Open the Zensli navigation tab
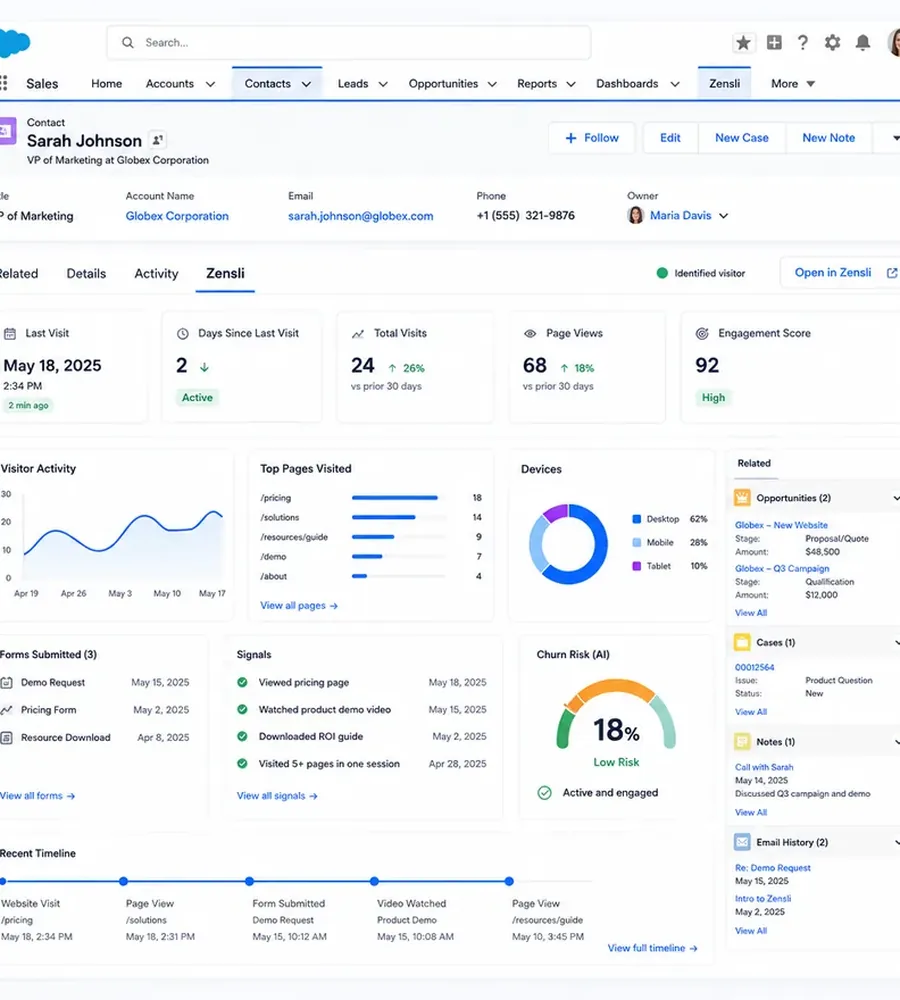Image resolution: width=900 pixels, height=1000 pixels. (x=725, y=84)
